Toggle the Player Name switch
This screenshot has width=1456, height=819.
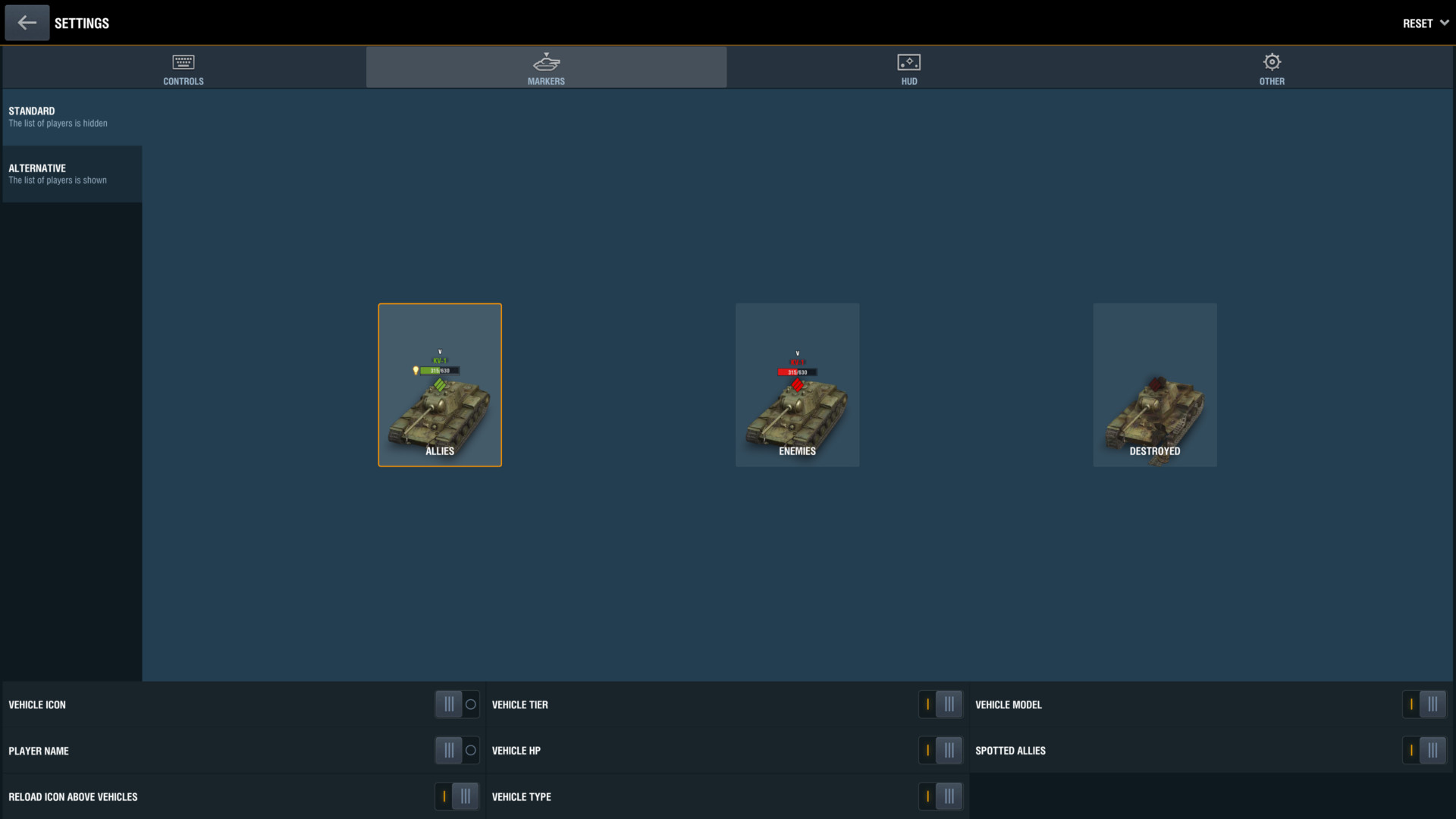(x=457, y=751)
